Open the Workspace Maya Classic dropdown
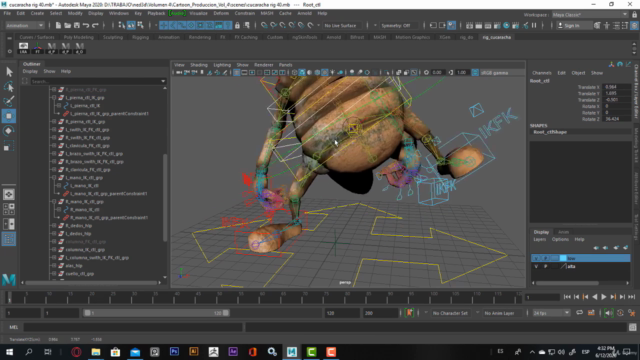The height and width of the screenshot is (360, 640). point(590,15)
